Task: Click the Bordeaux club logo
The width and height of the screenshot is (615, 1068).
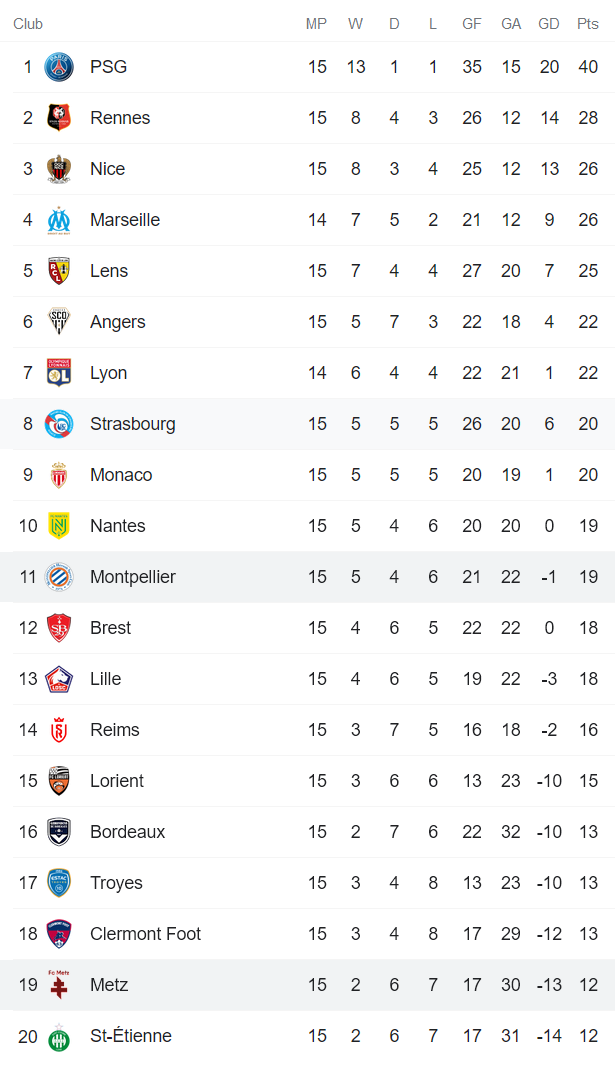Action: click(59, 832)
